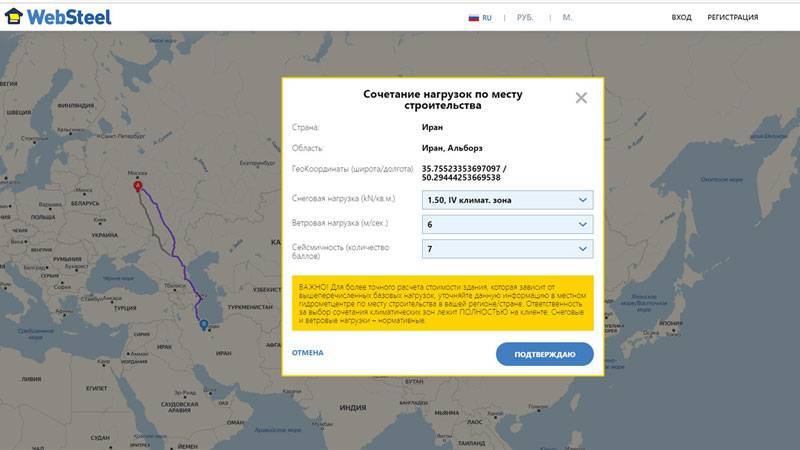Viewport: 800px width, 450px height.
Task: Click the red origin map marker
Action: coord(138,186)
